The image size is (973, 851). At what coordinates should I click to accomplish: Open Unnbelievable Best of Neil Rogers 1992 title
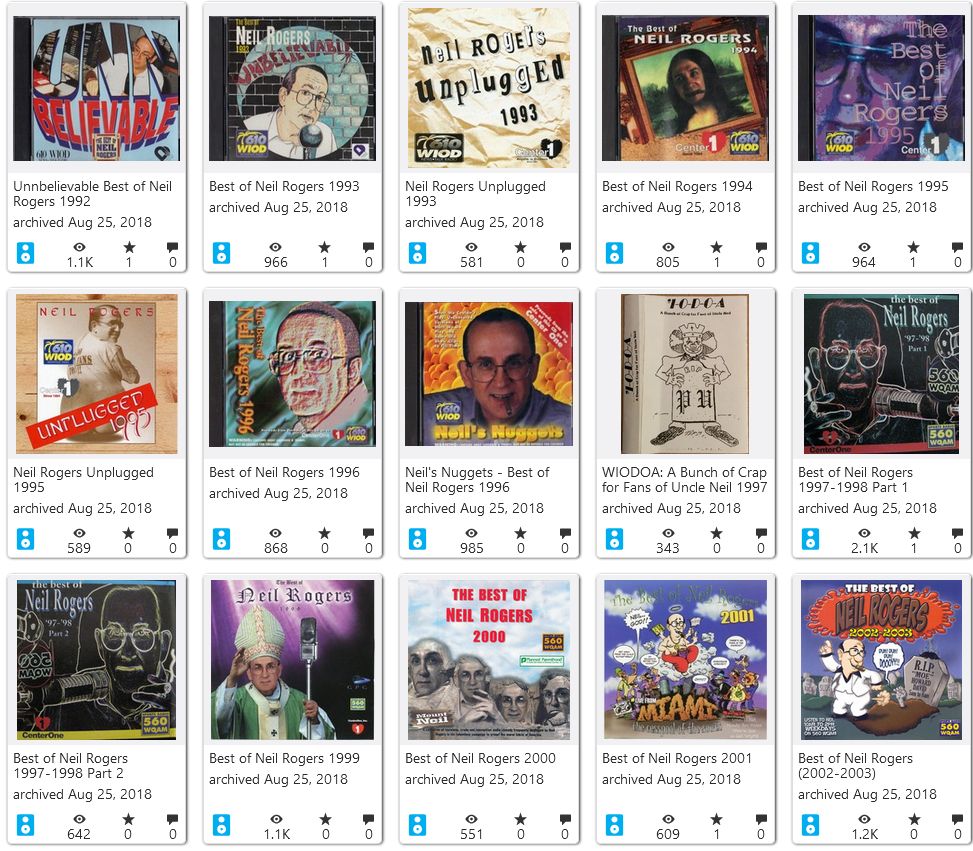tap(92, 194)
